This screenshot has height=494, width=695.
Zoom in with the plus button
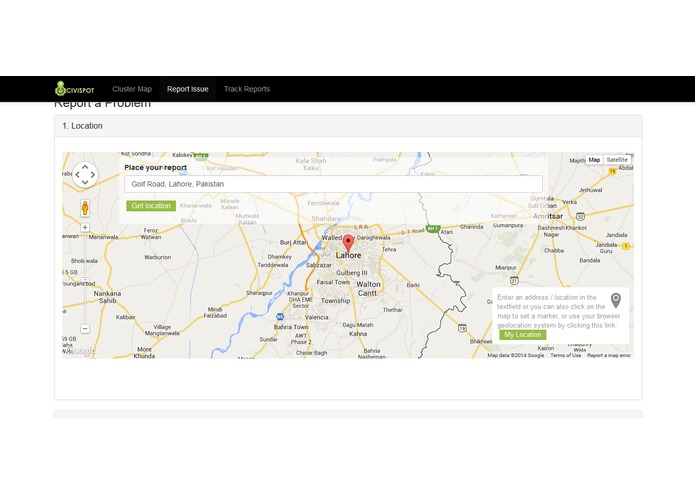click(85, 227)
